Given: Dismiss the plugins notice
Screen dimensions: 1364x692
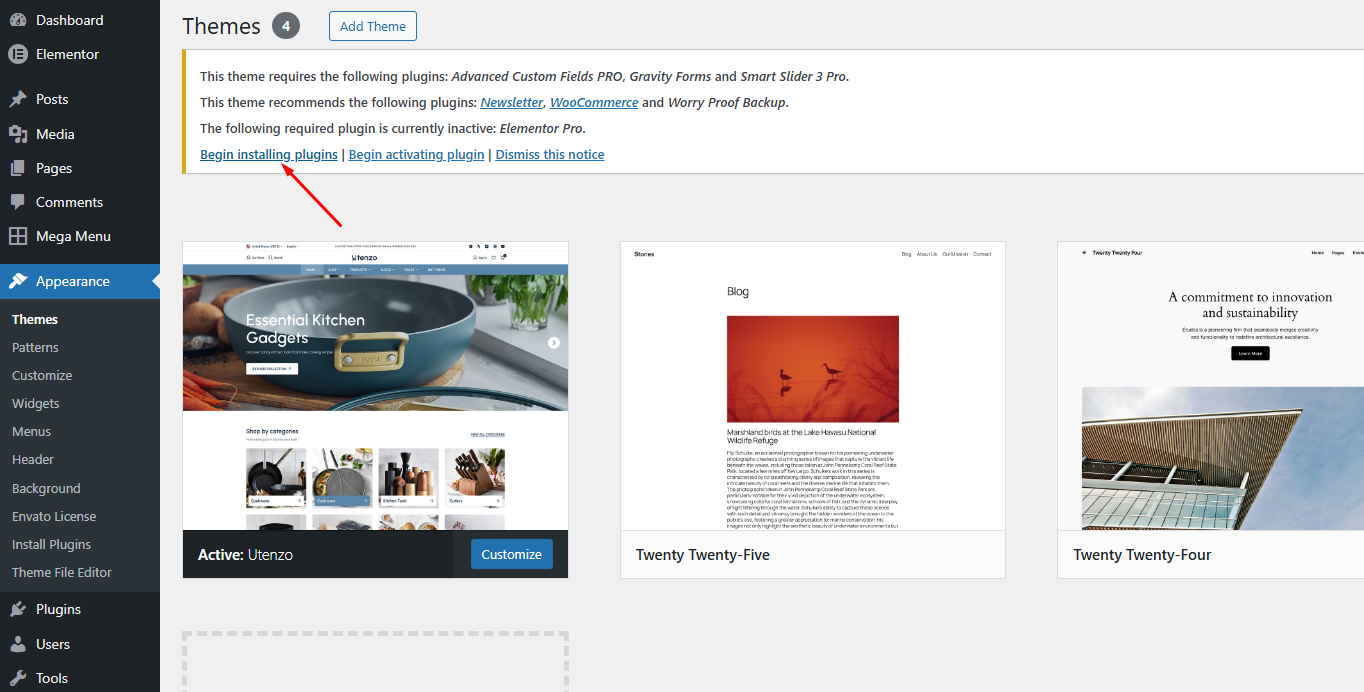Looking at the screenshot, I should (x=549, y=154).
